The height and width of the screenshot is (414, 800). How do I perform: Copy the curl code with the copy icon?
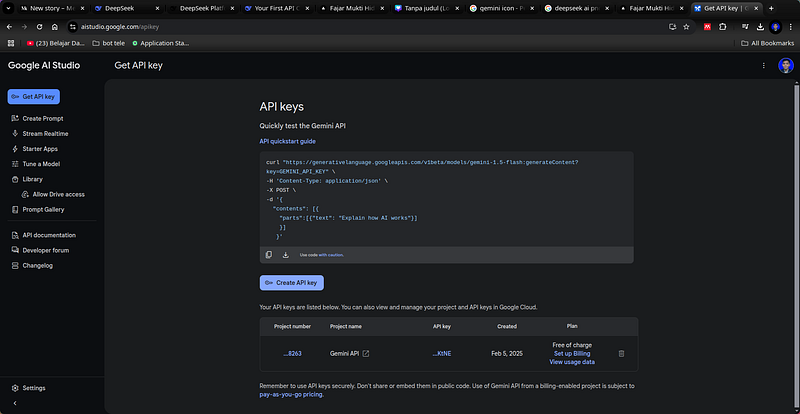[269, 255]
